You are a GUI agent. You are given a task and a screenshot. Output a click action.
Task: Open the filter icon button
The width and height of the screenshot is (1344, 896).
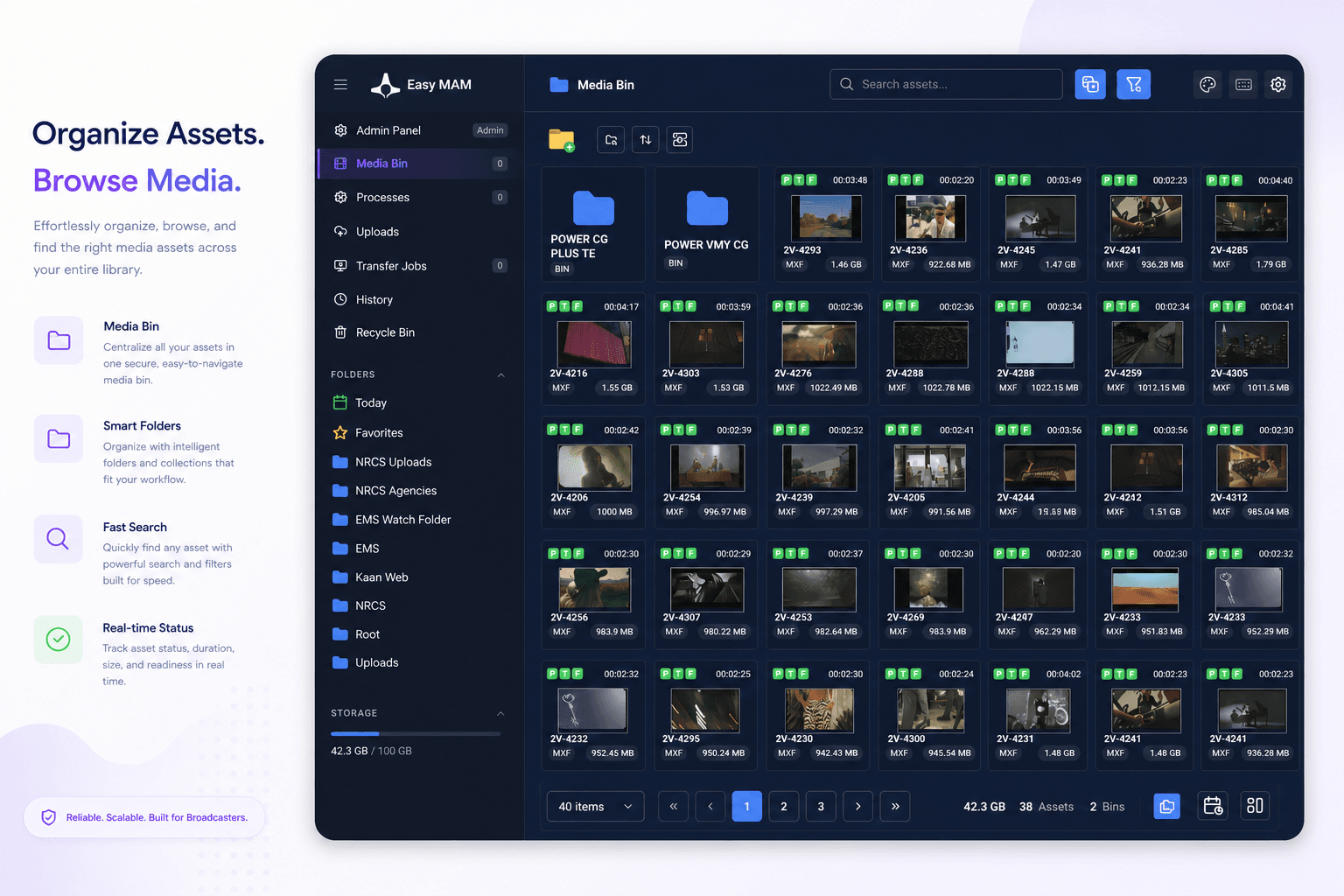tap(1133, 84)
